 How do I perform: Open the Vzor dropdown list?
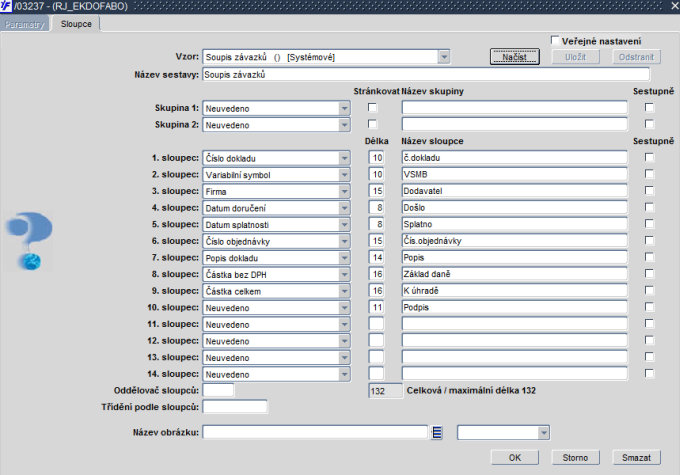(444, 57)
